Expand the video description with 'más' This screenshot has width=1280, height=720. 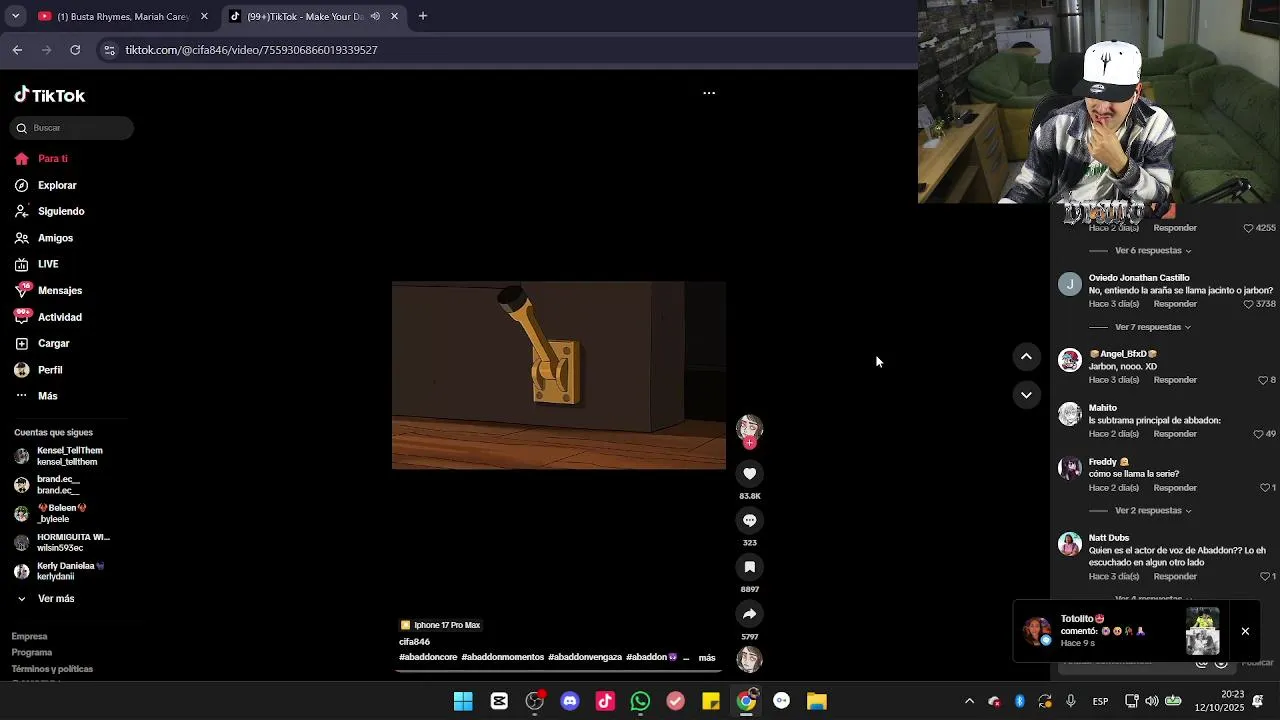707,658
